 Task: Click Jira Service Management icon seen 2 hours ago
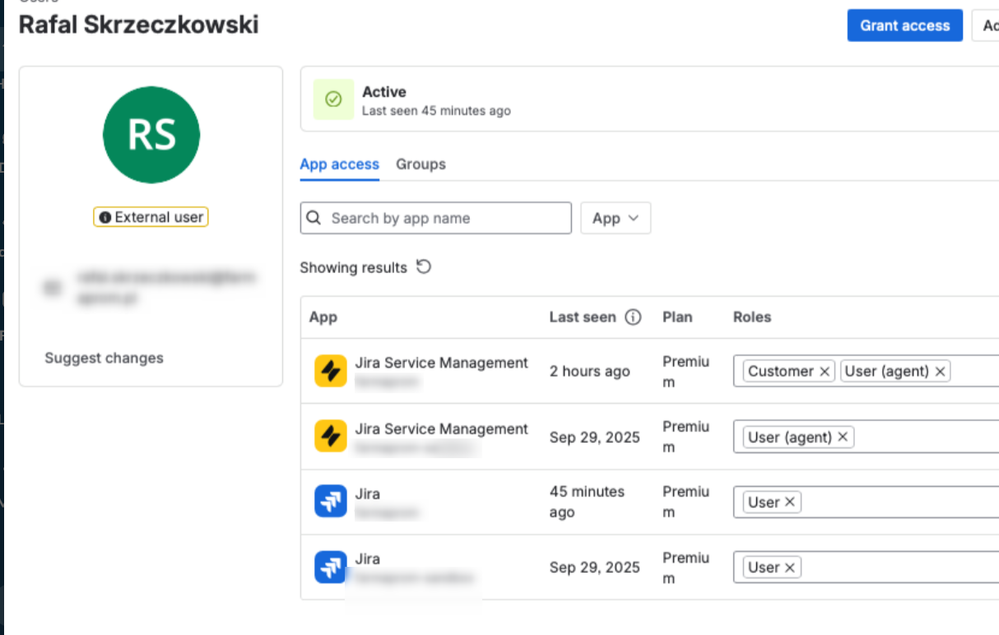[331, 371]
